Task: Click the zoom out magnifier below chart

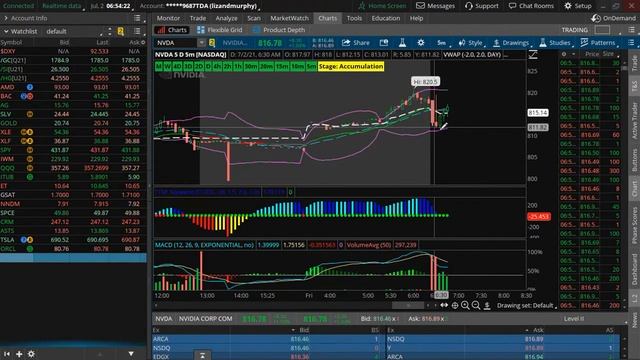Action: point(476,305)
